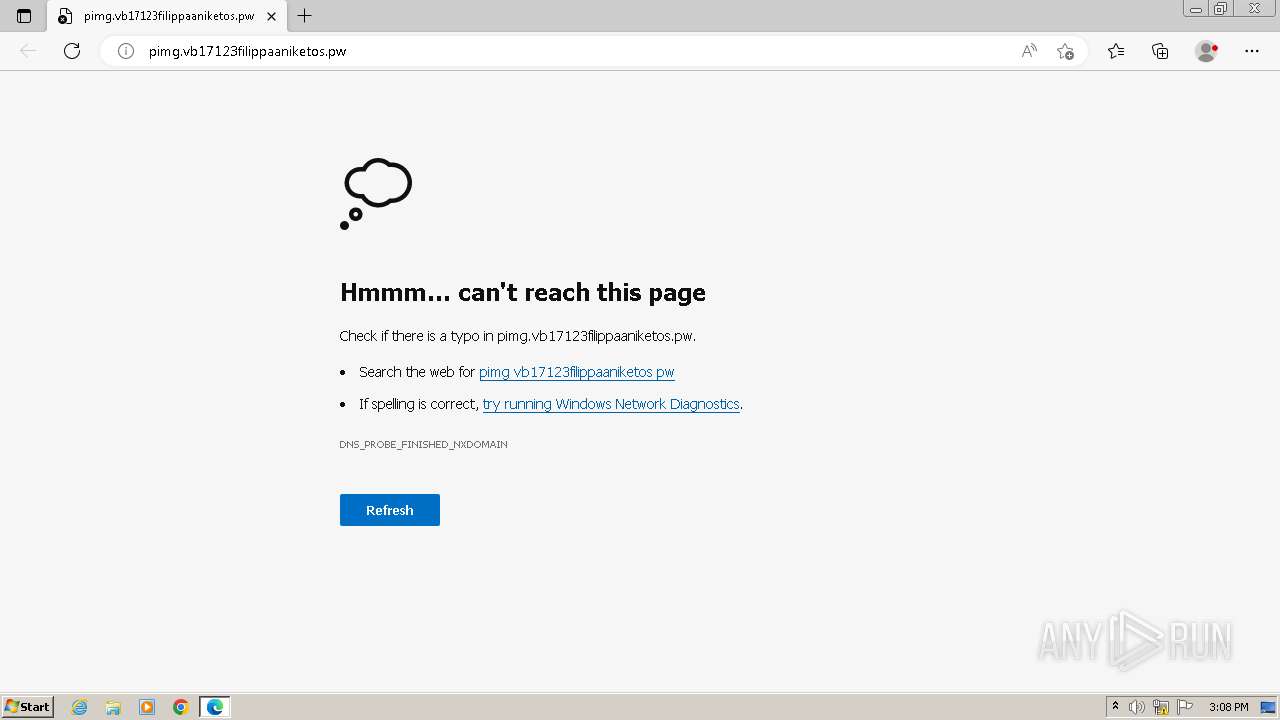The image size is (1280, 720).
Task: Open the tab actions menu icon
Action: click(x=24, y=16)
